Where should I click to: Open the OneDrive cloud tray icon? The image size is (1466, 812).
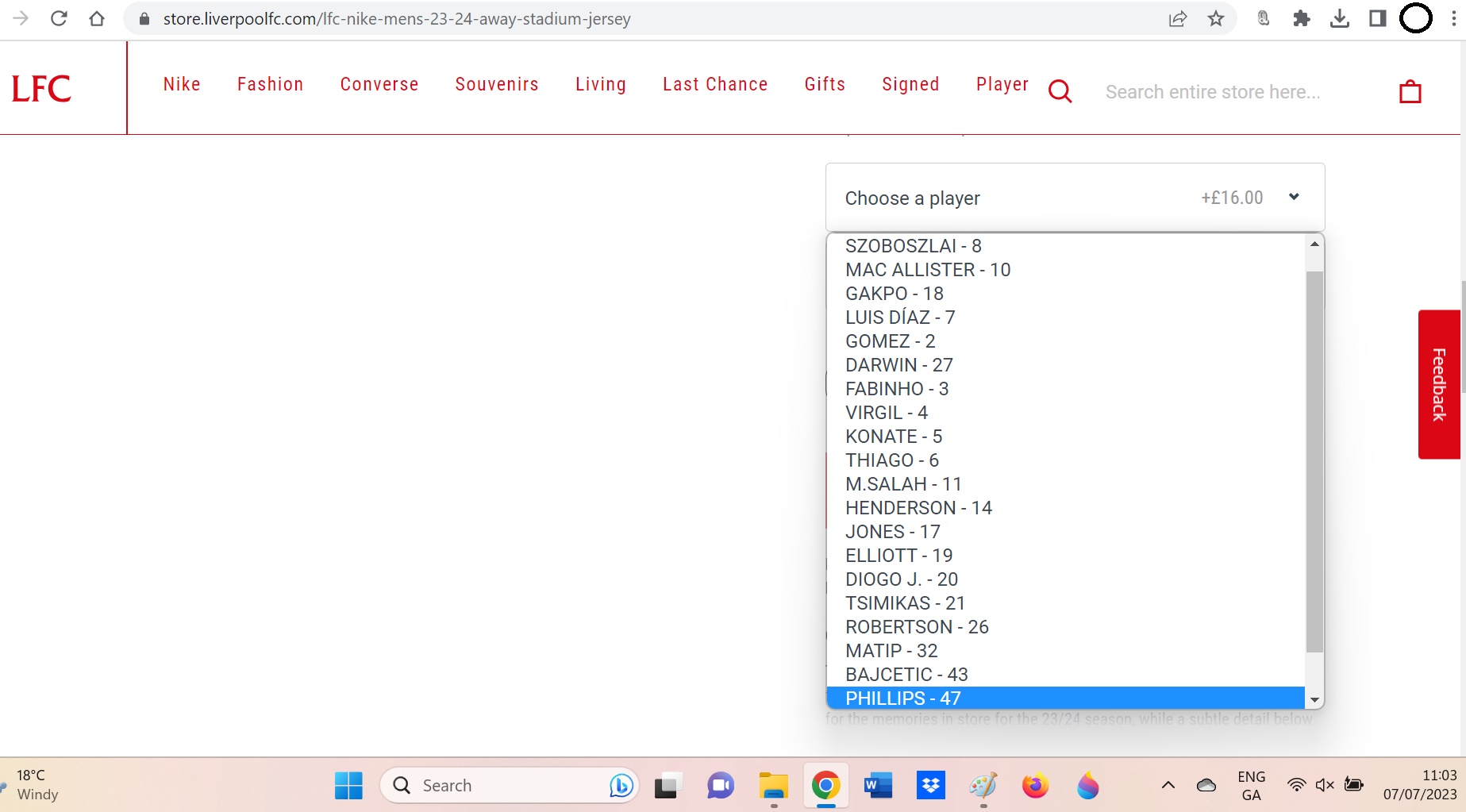(1206, 786)
